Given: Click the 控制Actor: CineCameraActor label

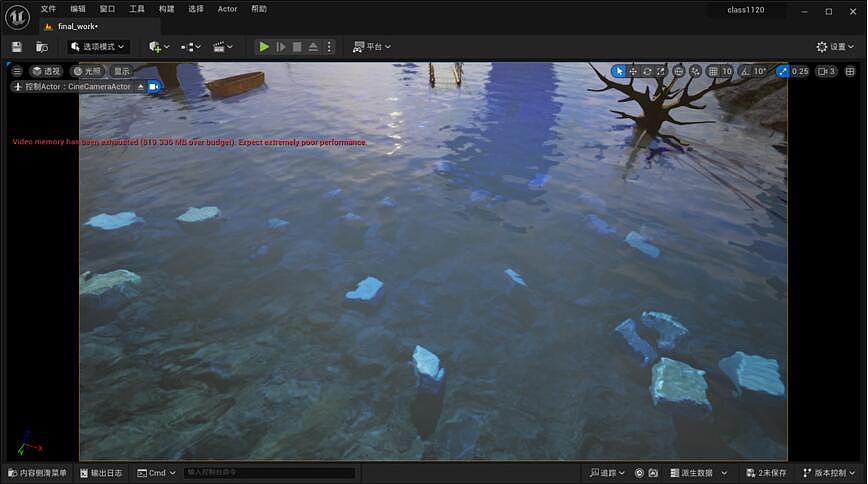Looking at the screenshot, I should click(x=78, y=87).
